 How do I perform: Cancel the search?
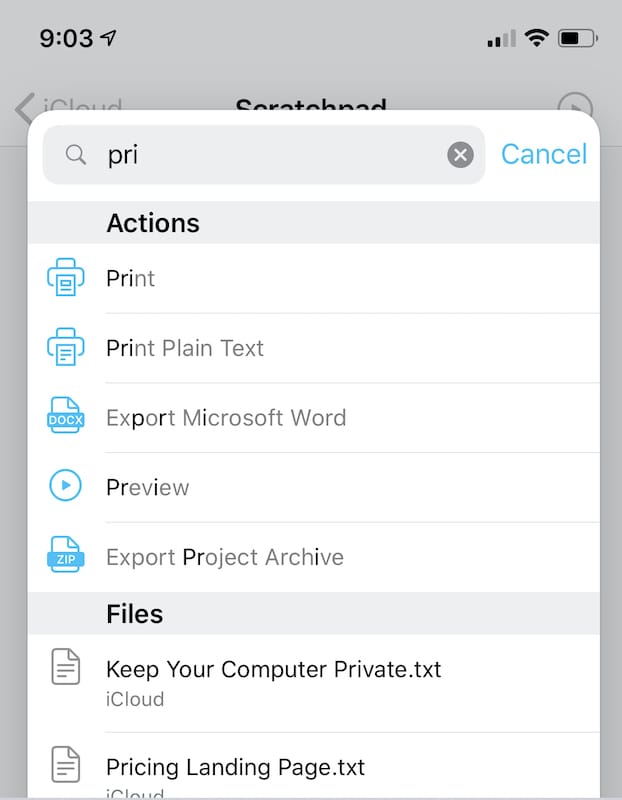point(544,154)
